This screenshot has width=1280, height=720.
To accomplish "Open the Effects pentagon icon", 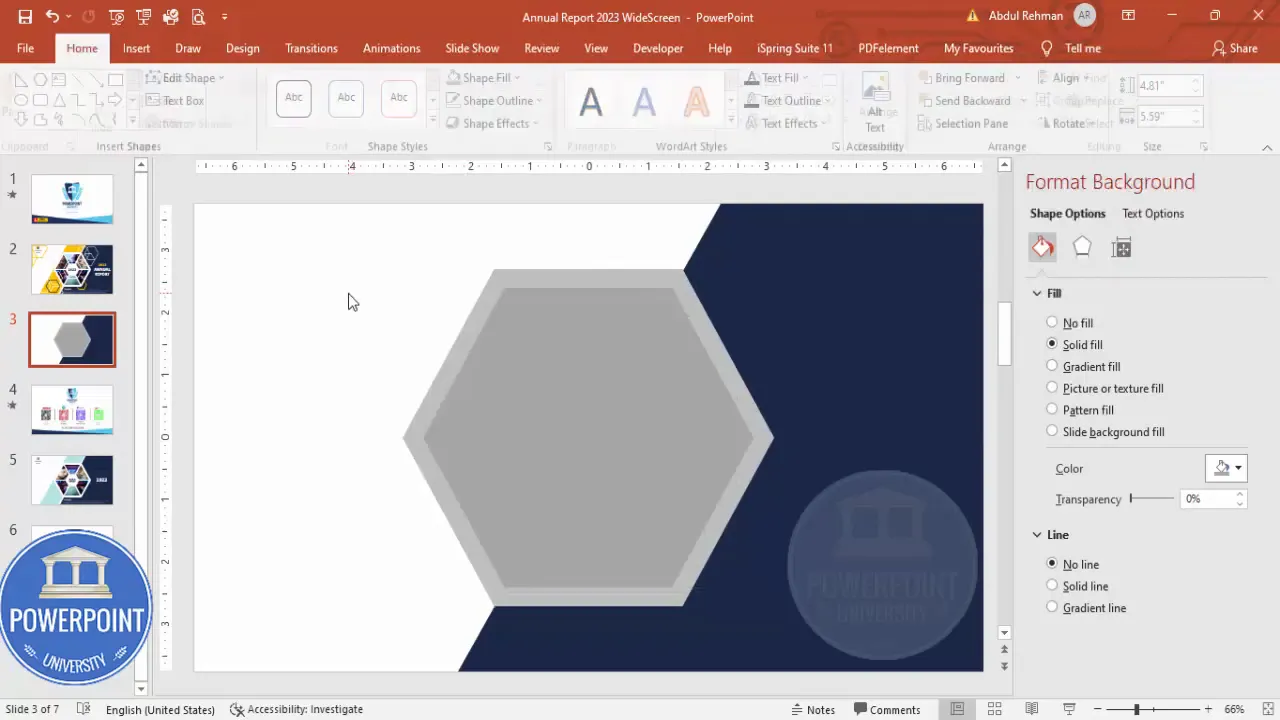I will (1082, 248).
